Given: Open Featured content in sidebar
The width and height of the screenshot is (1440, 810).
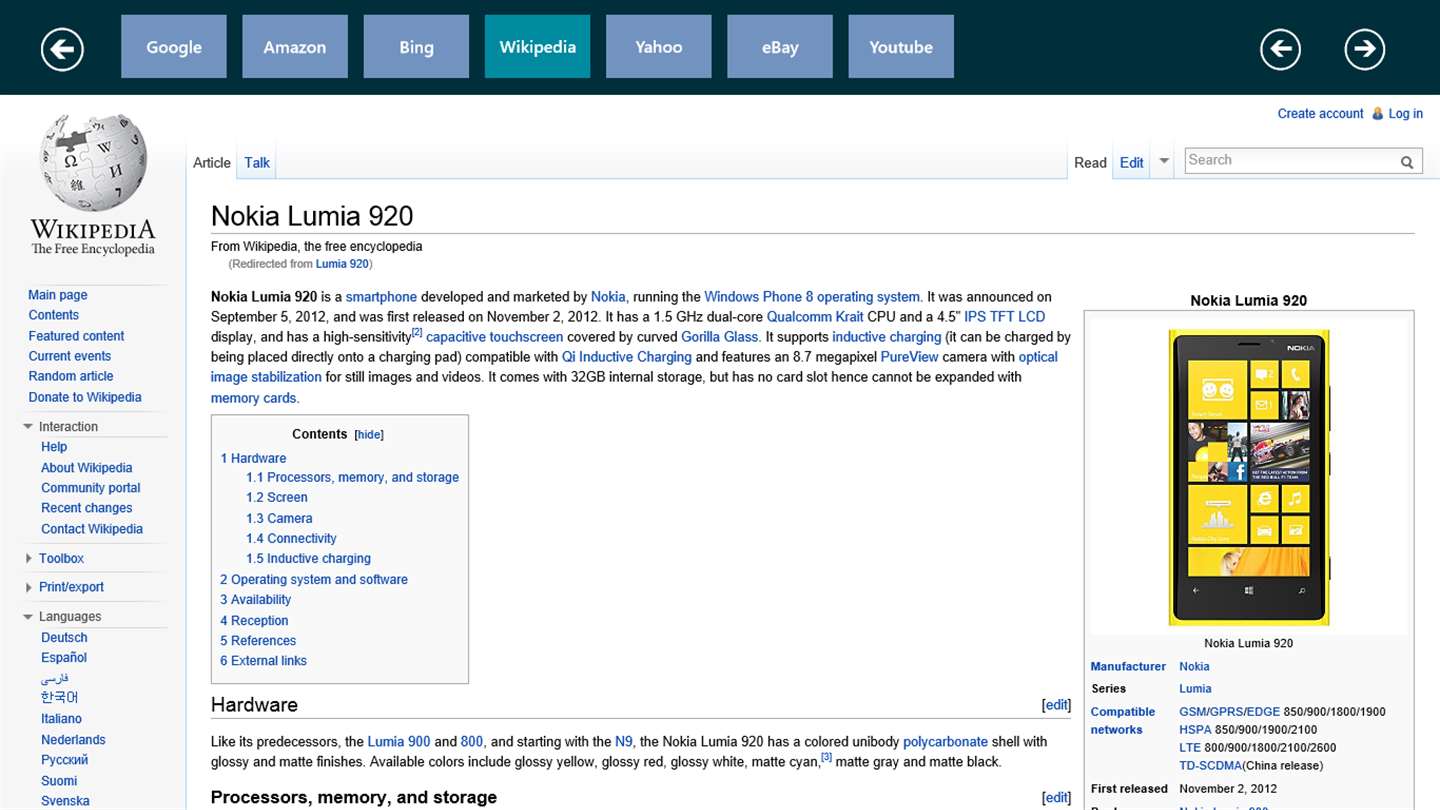Looking at the screenshot, I should (76, 336).
